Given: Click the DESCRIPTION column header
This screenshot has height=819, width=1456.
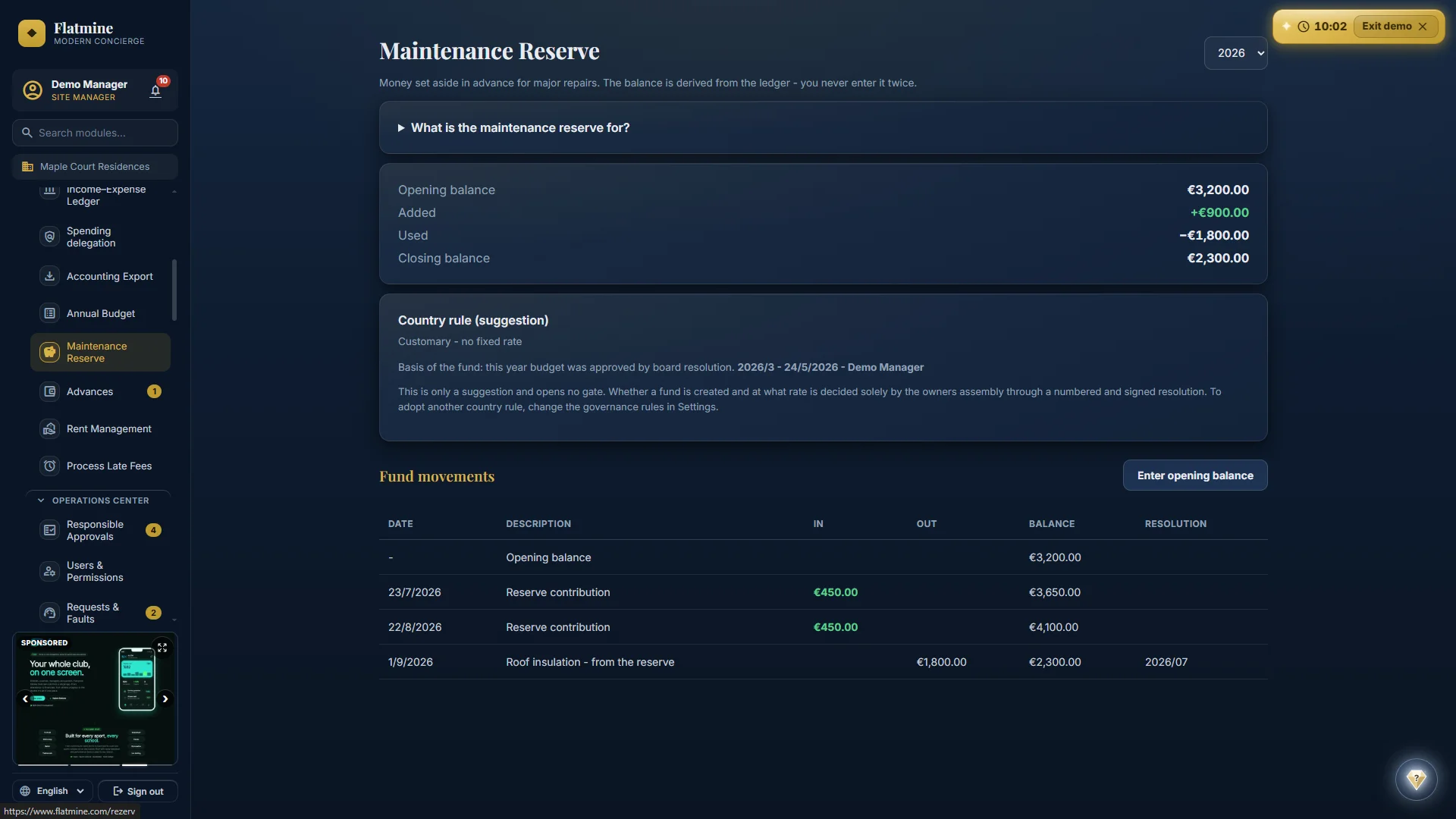Looking at the screenshot, I should tap(538, 524).
